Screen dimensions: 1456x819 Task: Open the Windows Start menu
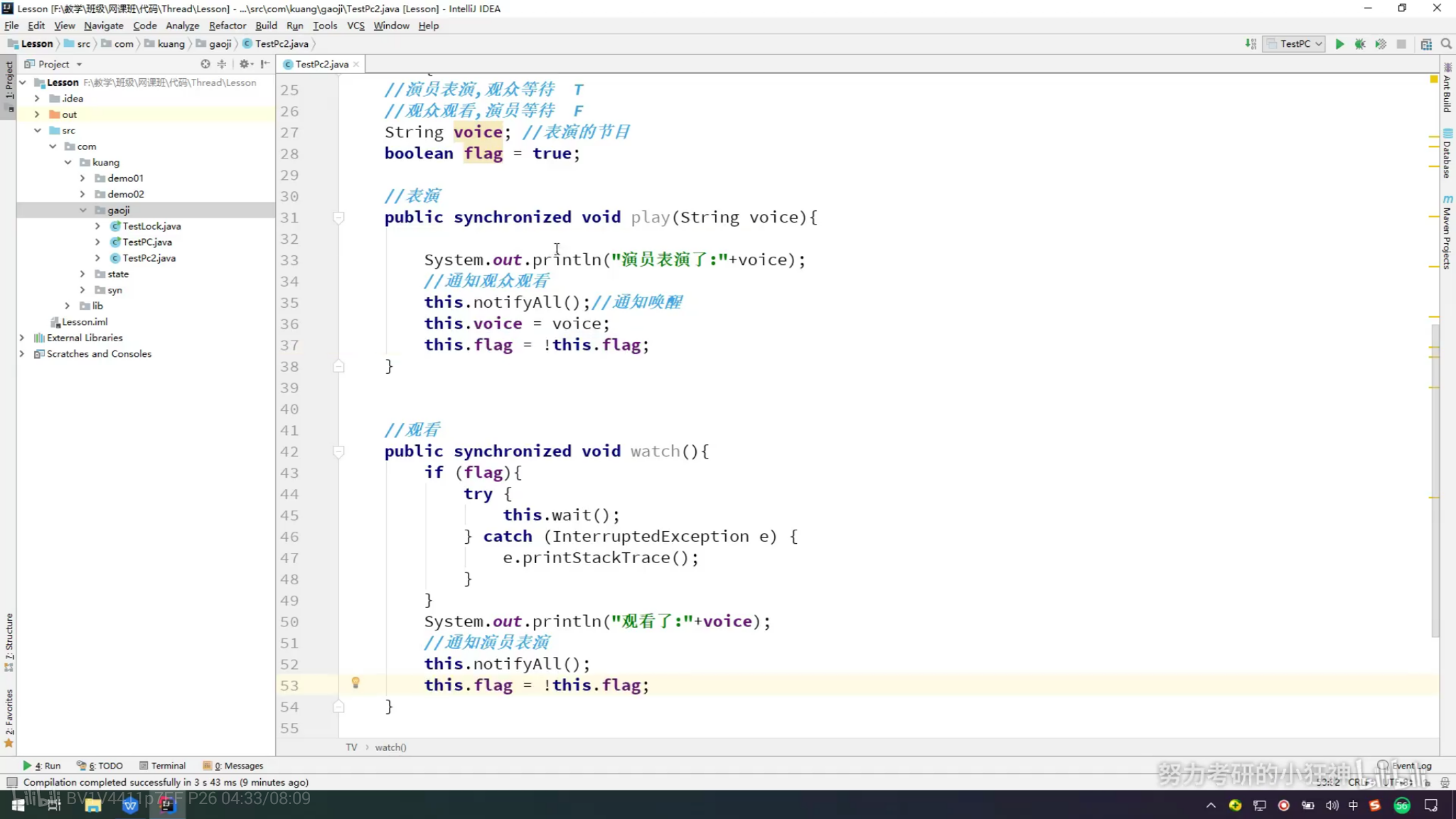click(18, 805)
